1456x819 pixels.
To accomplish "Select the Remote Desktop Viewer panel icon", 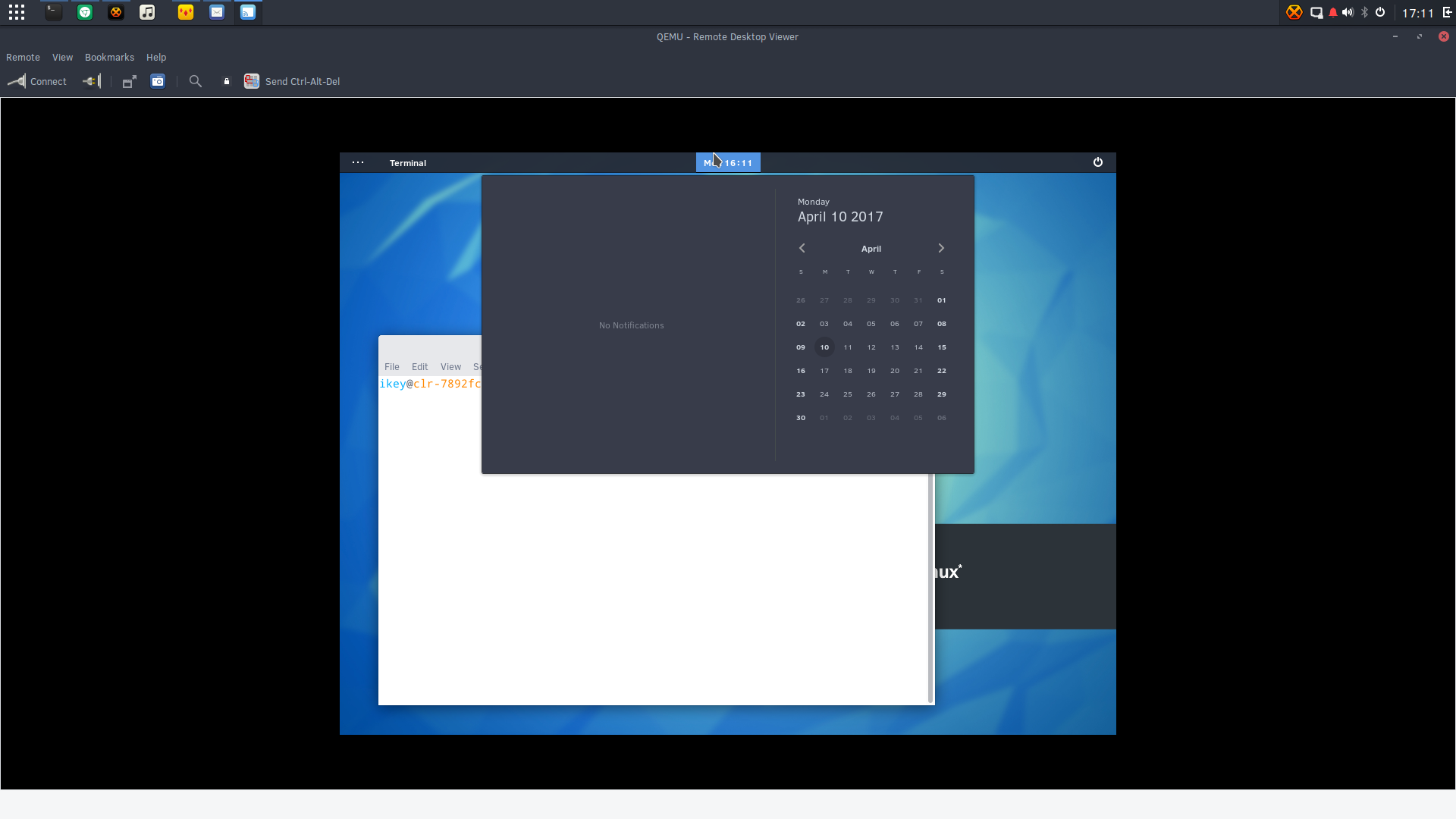I will tap(248, 12).
